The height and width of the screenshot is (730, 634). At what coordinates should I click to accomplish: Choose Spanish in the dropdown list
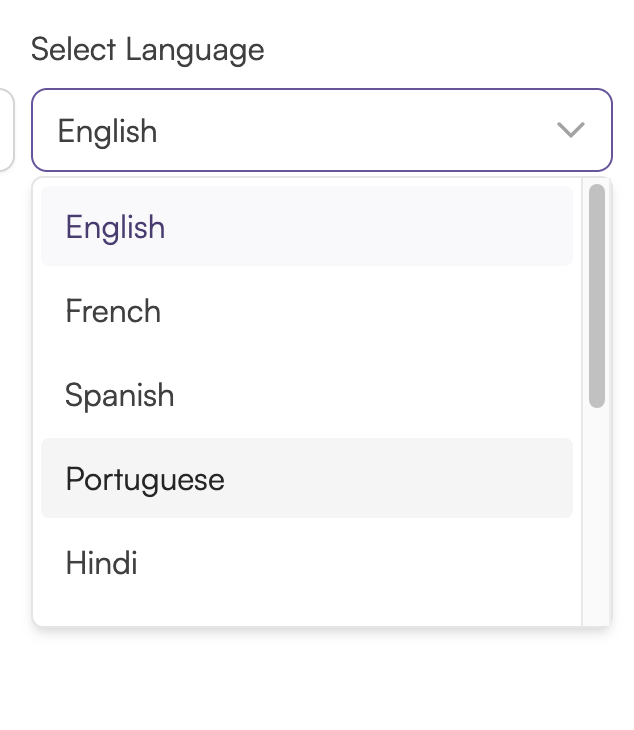(x=307, y=395)
